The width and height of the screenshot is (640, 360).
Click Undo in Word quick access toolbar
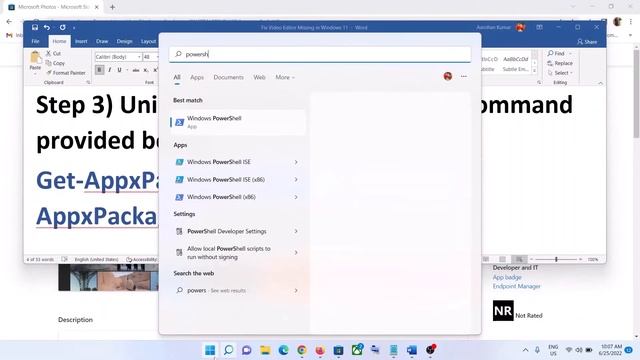[47, 27]
